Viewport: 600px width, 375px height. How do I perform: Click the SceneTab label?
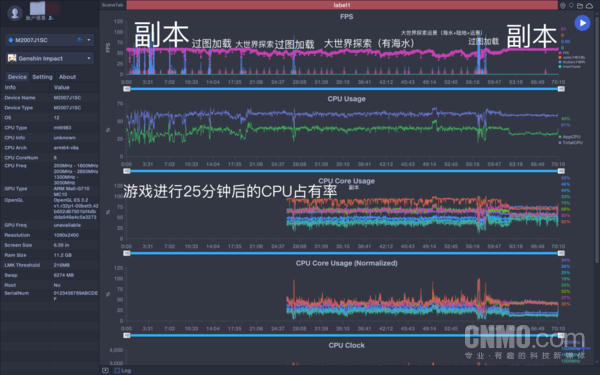click(x=112, y=5)
